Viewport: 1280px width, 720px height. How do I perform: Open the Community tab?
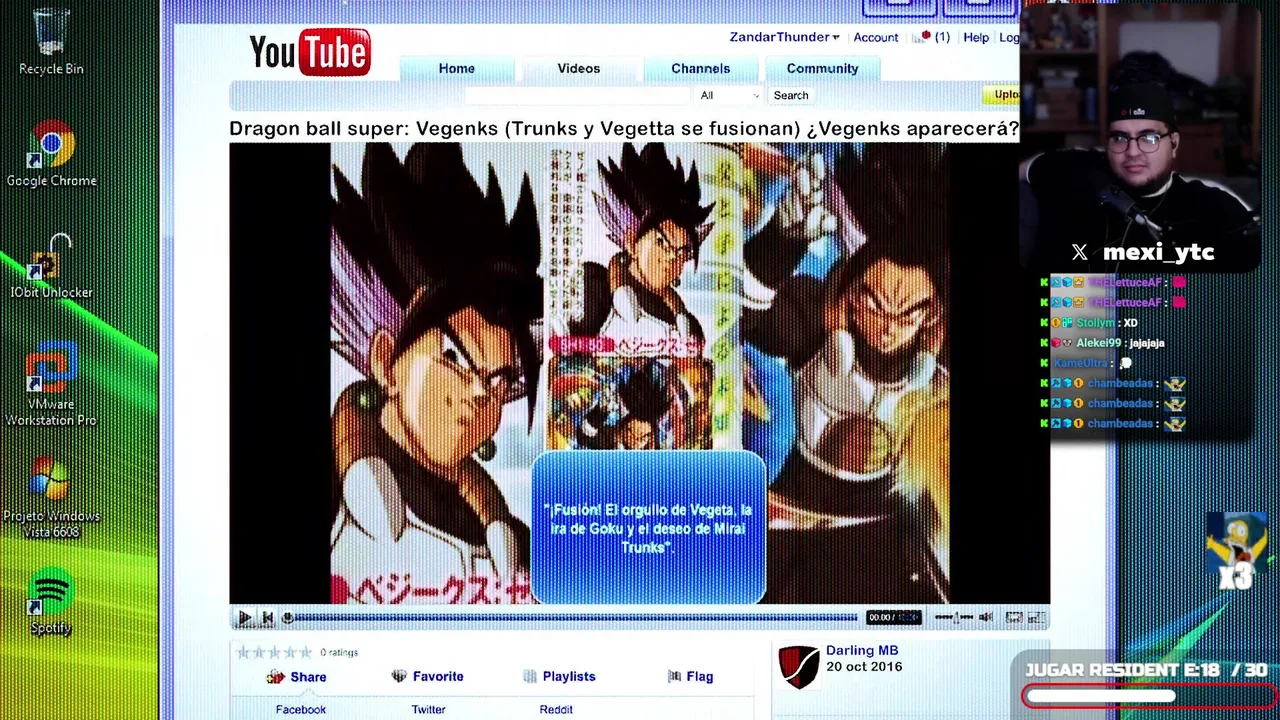(x=822, y=68)
